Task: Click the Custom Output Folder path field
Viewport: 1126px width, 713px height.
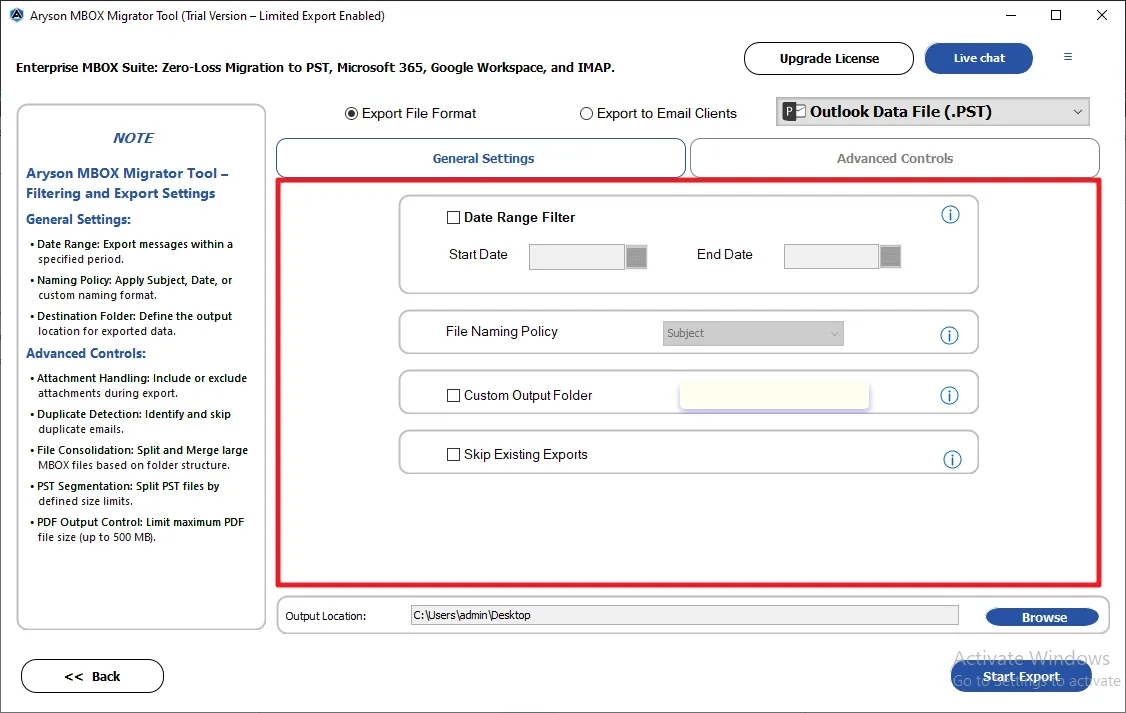Action: [x=774, y=396]
